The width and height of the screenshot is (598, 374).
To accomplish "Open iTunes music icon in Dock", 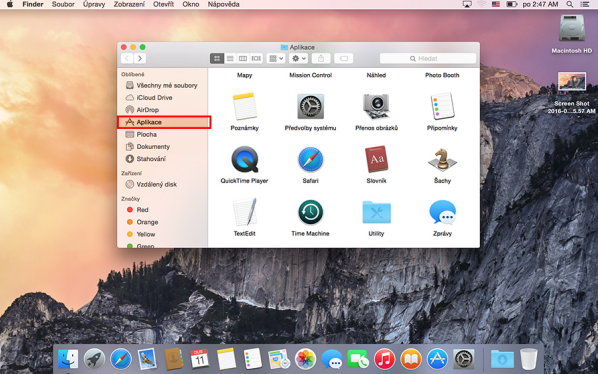I will 384,359.
